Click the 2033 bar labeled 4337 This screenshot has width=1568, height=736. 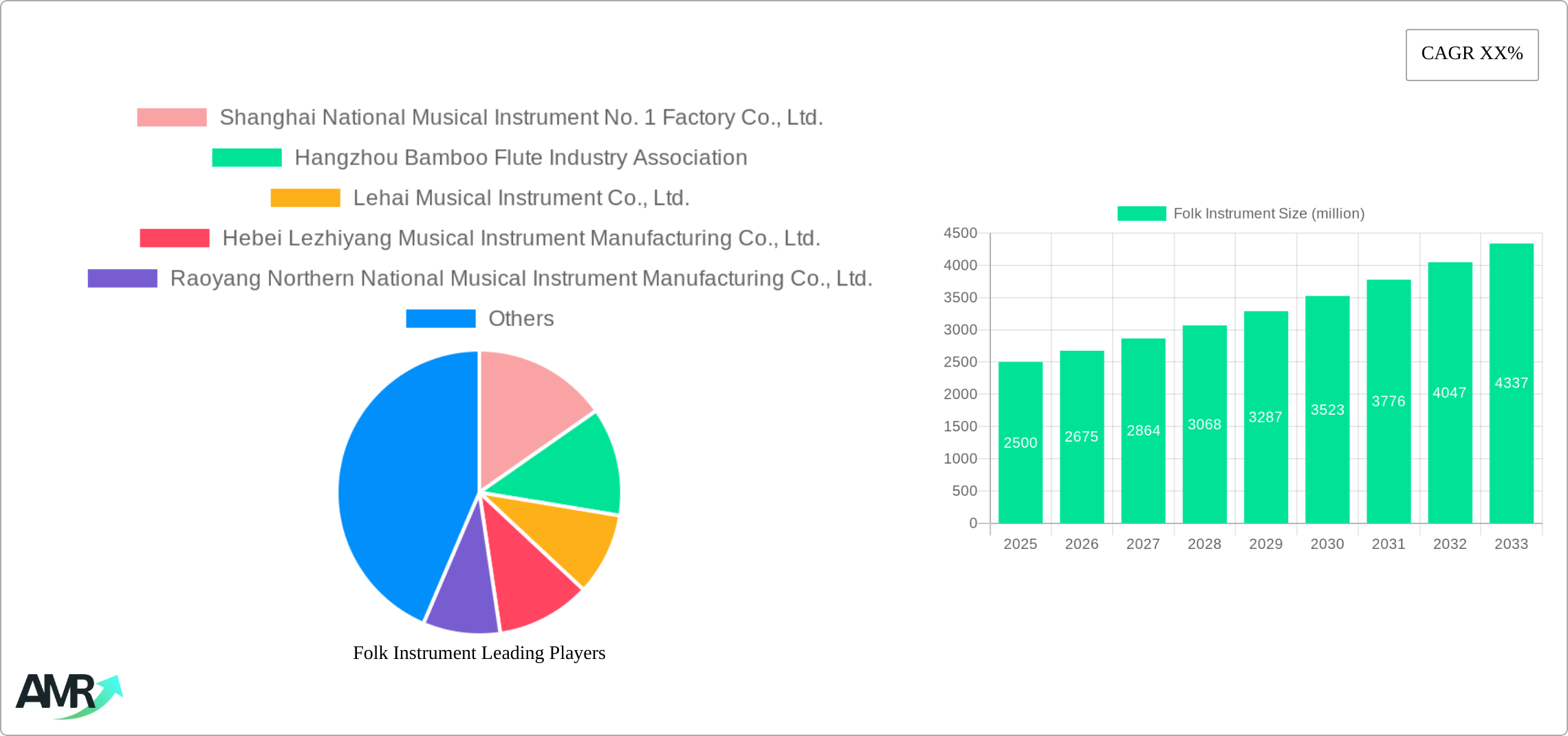[x=1512, y=383]
